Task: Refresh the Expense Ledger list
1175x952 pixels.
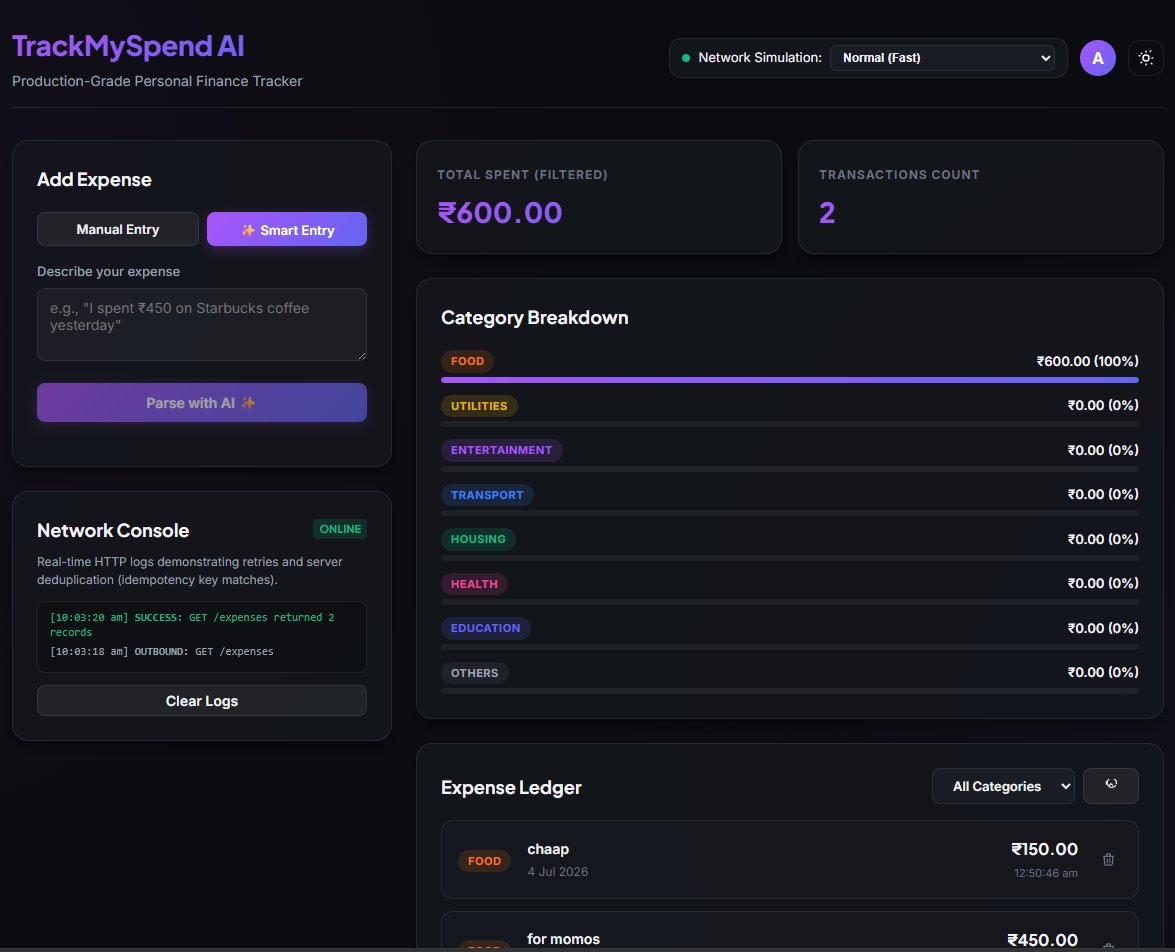Action: pos(1111,786)
